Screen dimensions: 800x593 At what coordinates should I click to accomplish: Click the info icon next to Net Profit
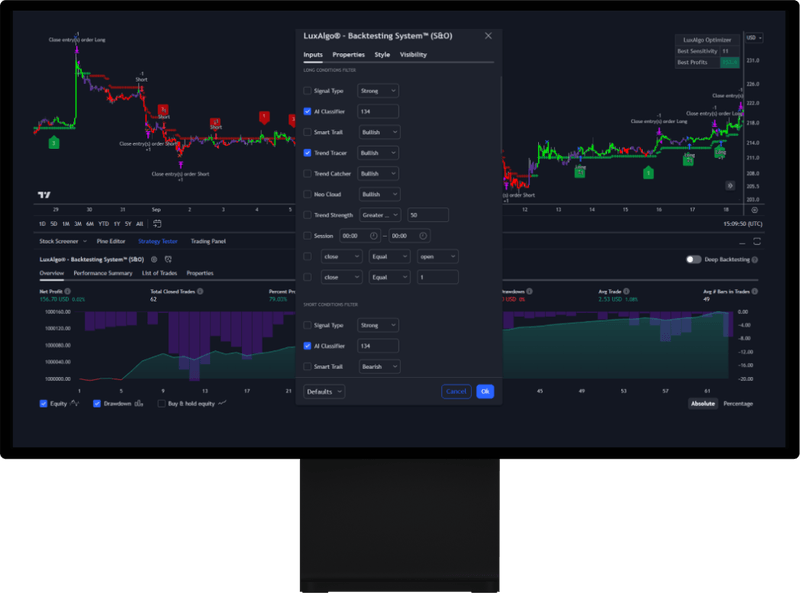coord(67,291)
